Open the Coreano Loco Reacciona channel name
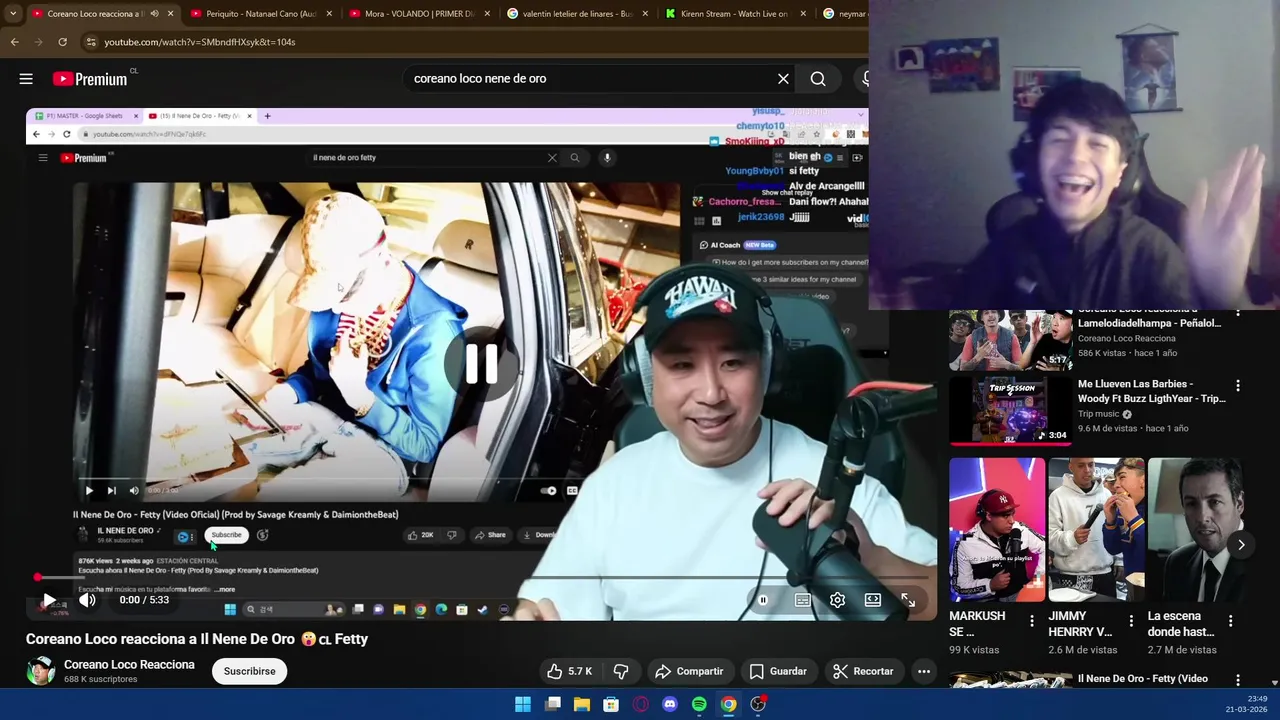This screenshot has height=720, width=1280. [x=129, y=665]
